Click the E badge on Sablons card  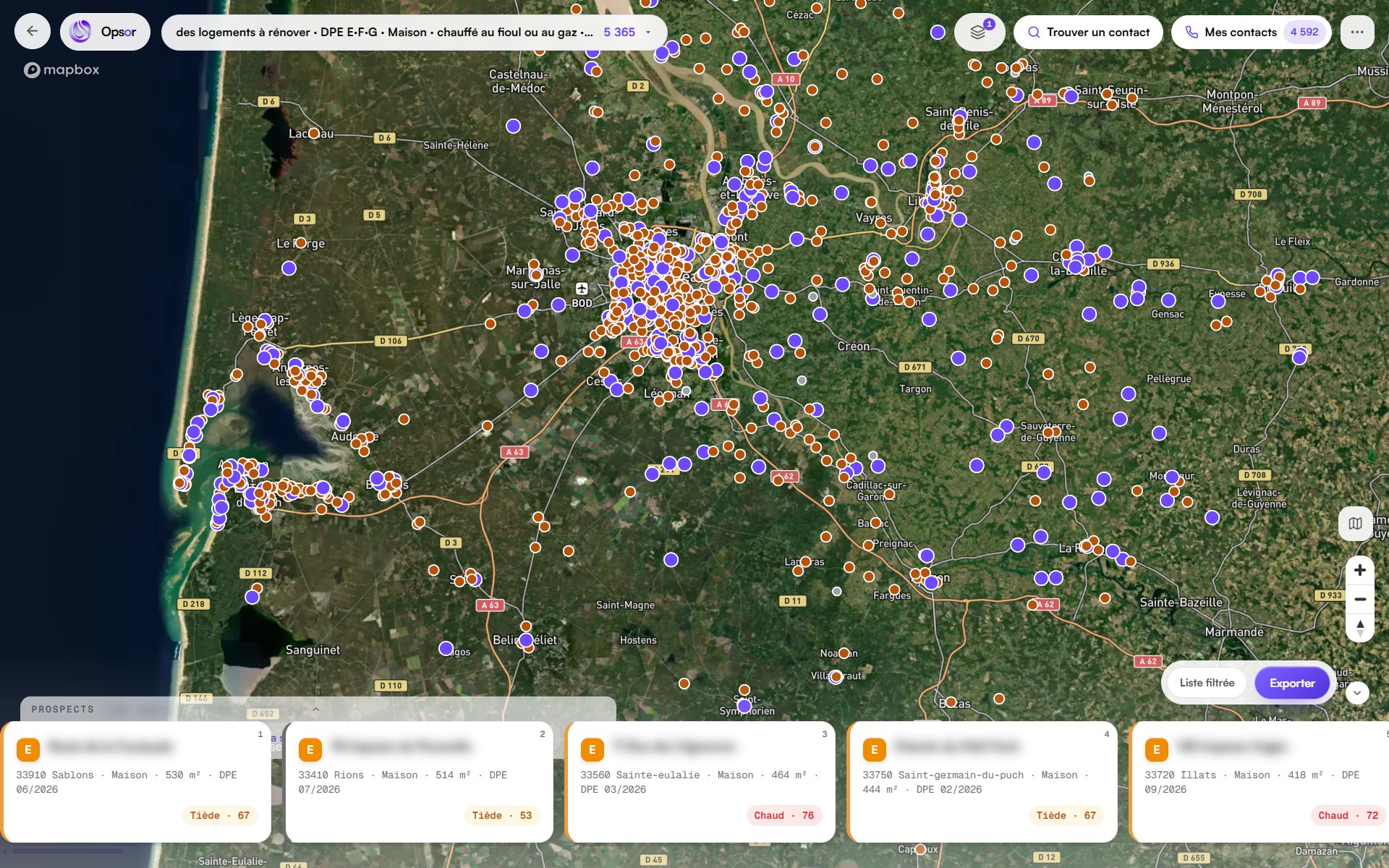[28, 749]
